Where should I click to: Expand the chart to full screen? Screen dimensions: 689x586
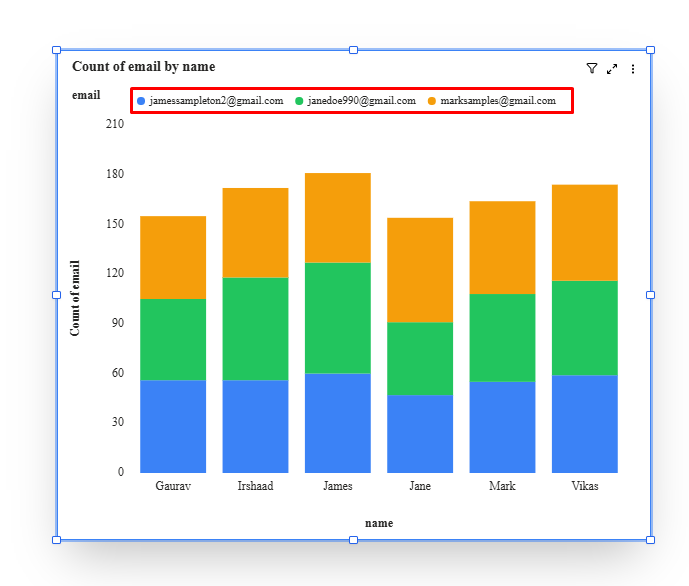[612, 69]
